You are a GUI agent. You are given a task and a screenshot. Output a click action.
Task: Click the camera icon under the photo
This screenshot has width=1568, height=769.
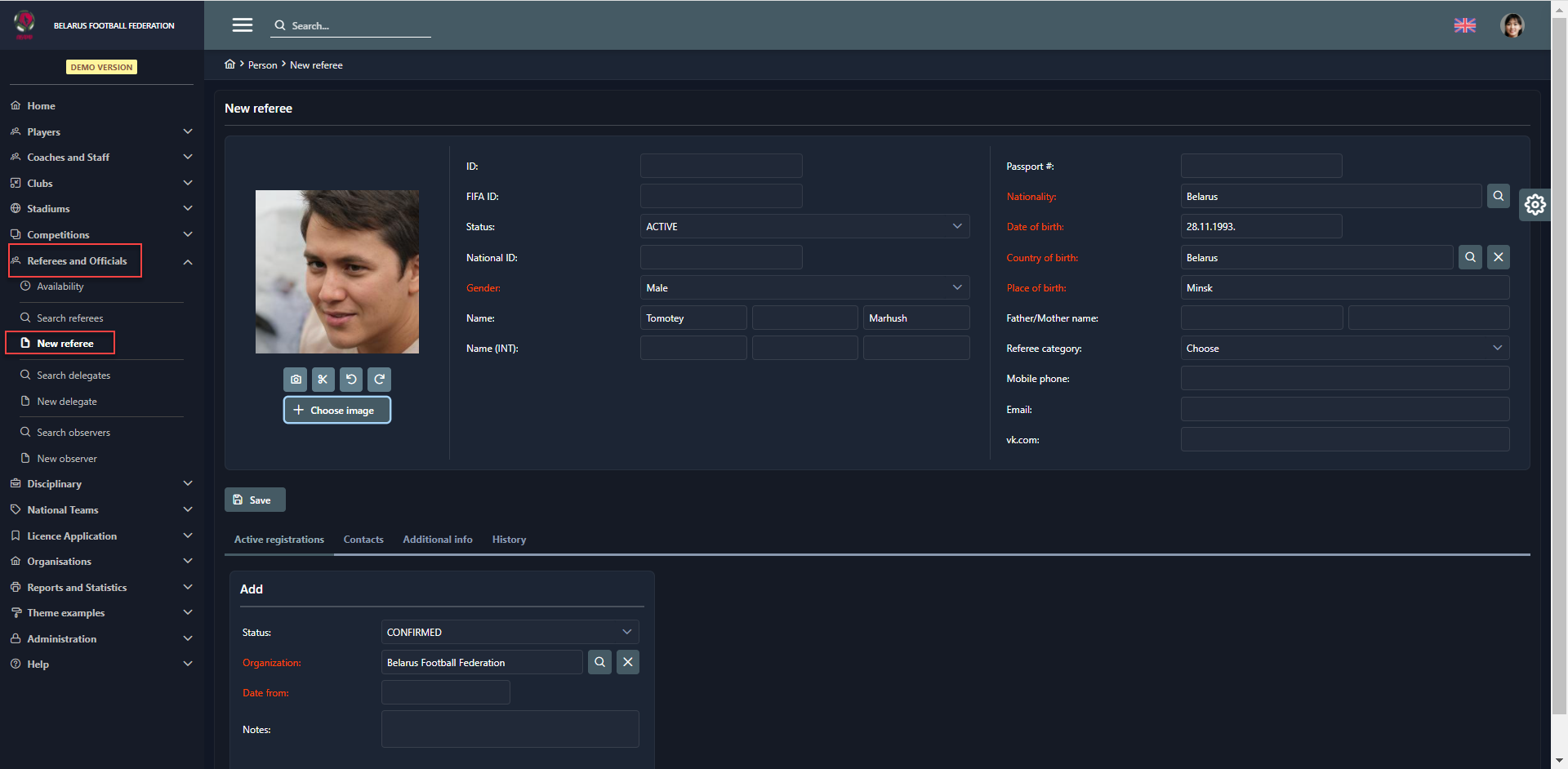pyautogui.click(x=296, y=380)
